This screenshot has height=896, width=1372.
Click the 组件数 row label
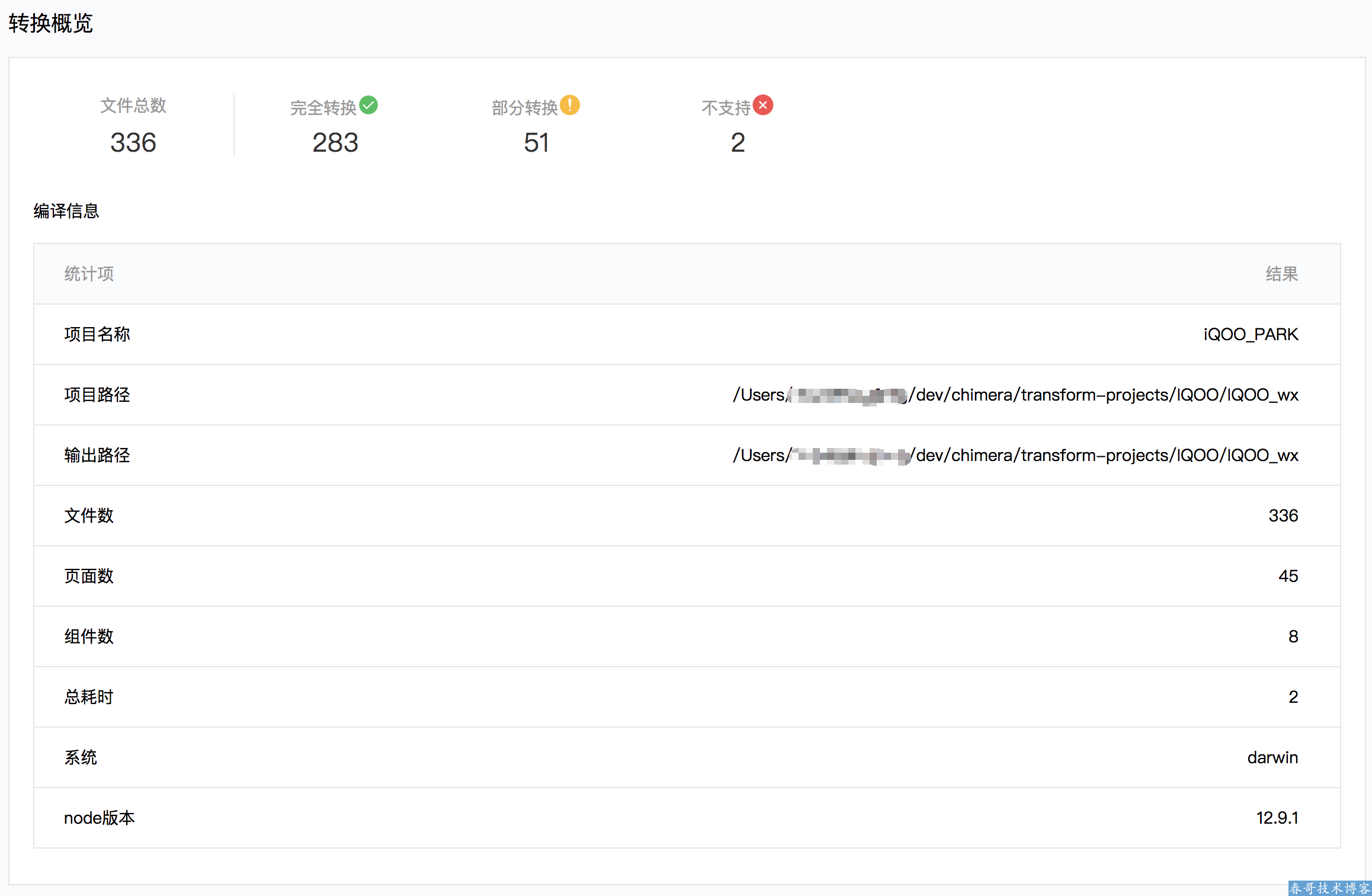coord(89,636)
